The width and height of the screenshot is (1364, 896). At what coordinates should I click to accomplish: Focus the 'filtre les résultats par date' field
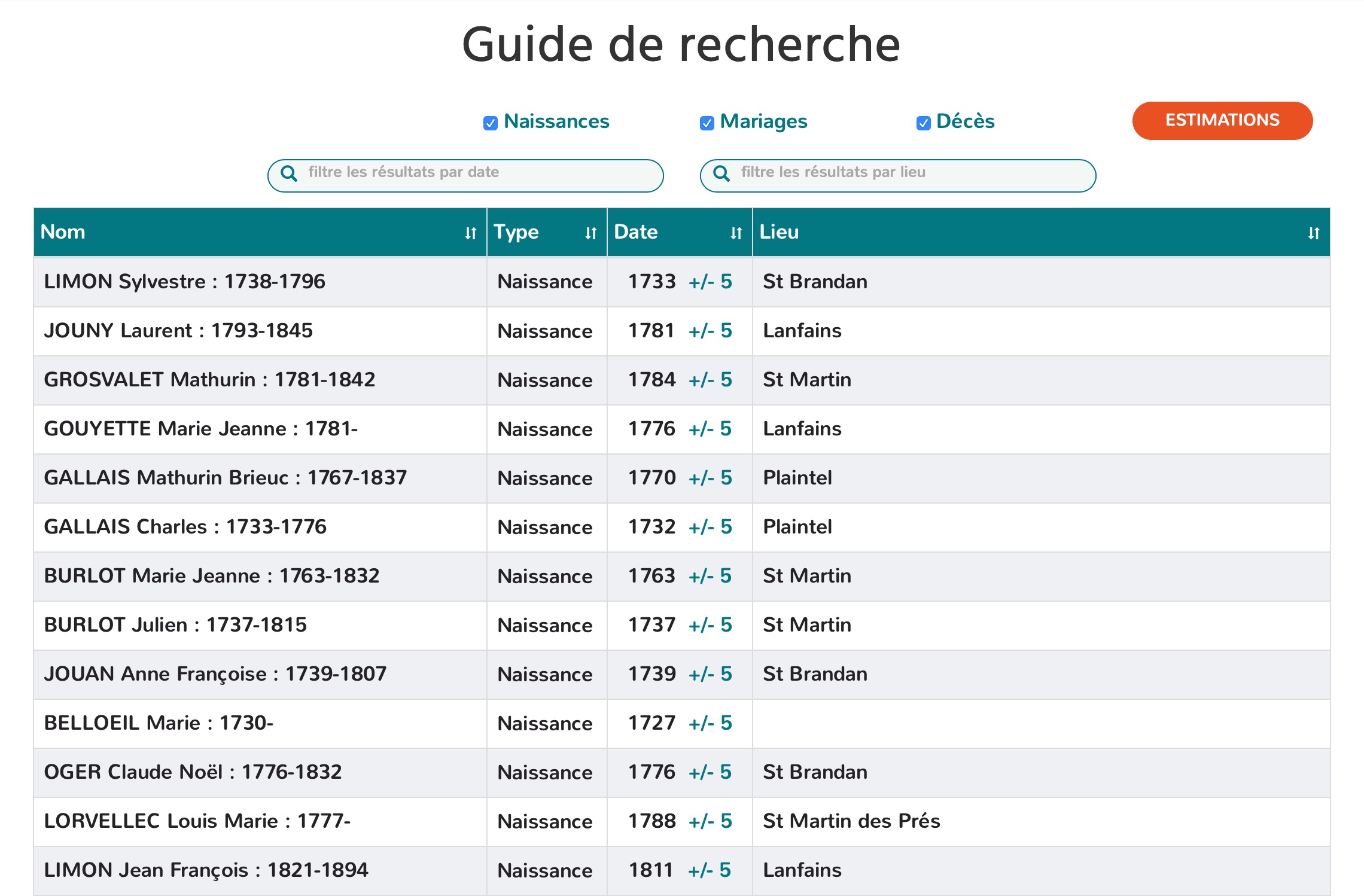coord(465,175)
